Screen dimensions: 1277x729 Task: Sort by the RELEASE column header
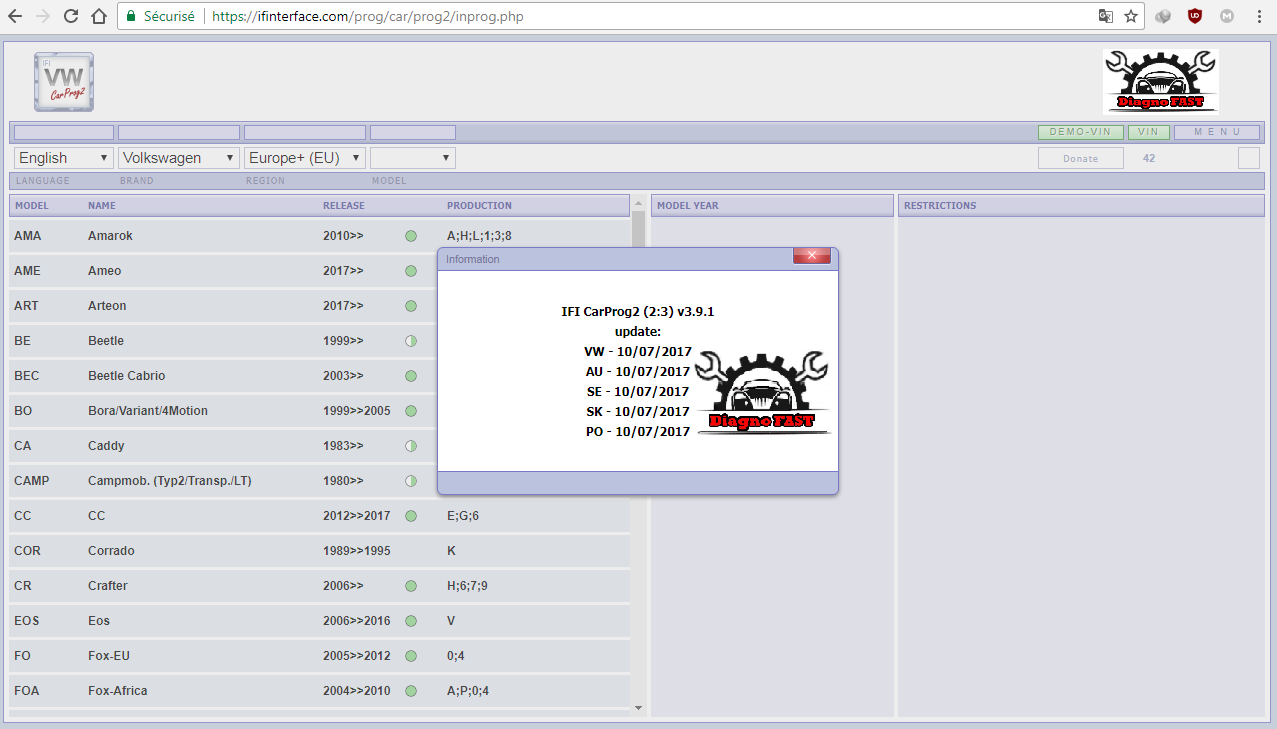344,206
